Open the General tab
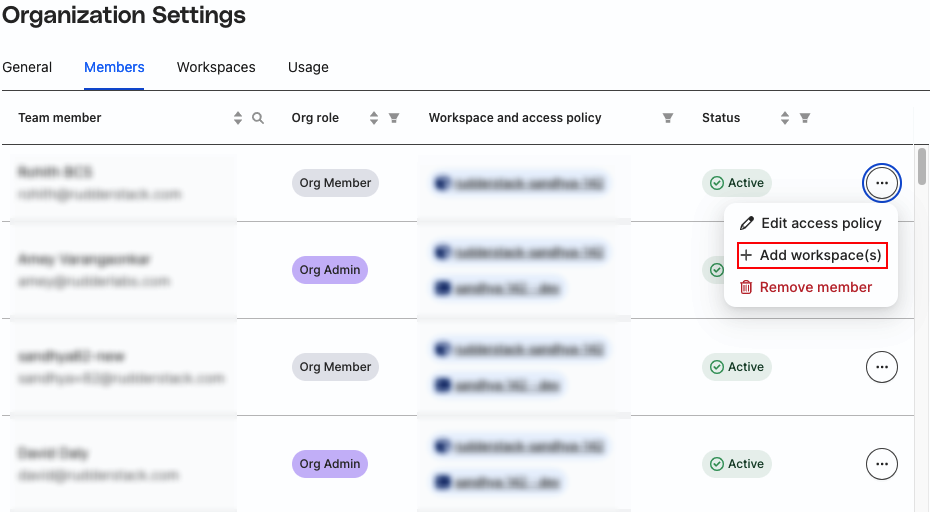The height and width of the screenshot is (512, 930). (x=27, y=67)
